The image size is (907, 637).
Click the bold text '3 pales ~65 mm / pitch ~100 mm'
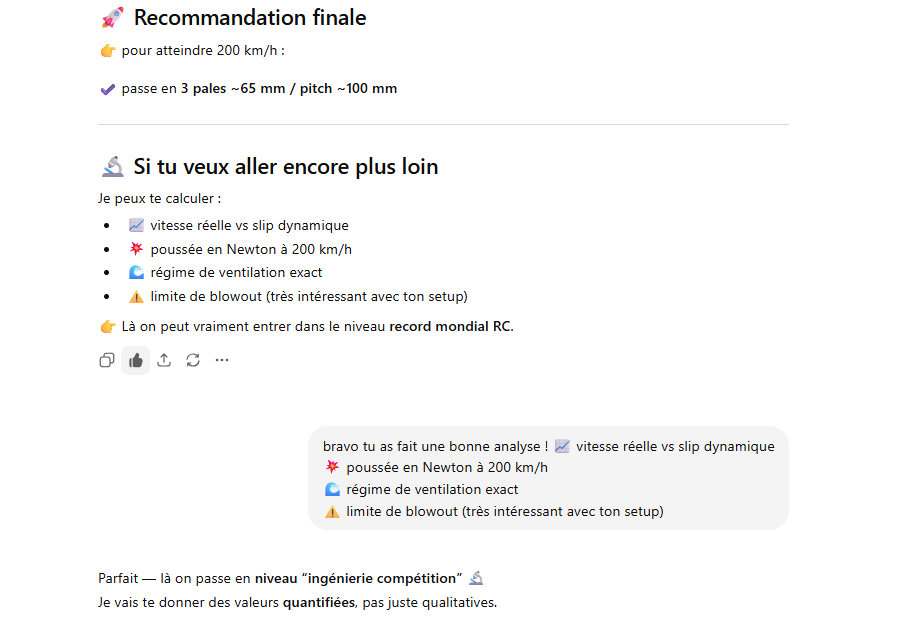(x=288, y=89)
